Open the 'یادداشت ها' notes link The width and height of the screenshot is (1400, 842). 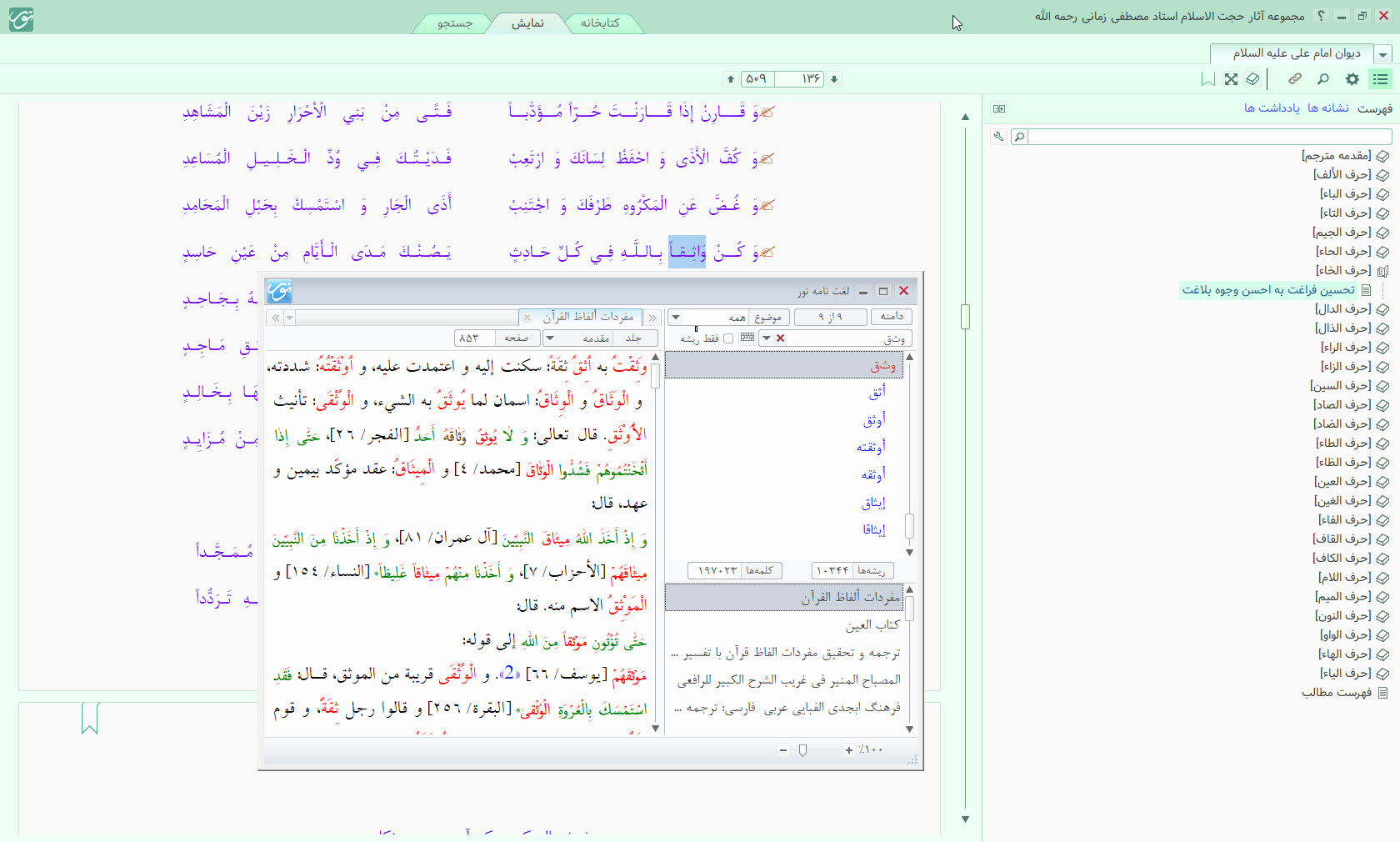click(1272, 108)
